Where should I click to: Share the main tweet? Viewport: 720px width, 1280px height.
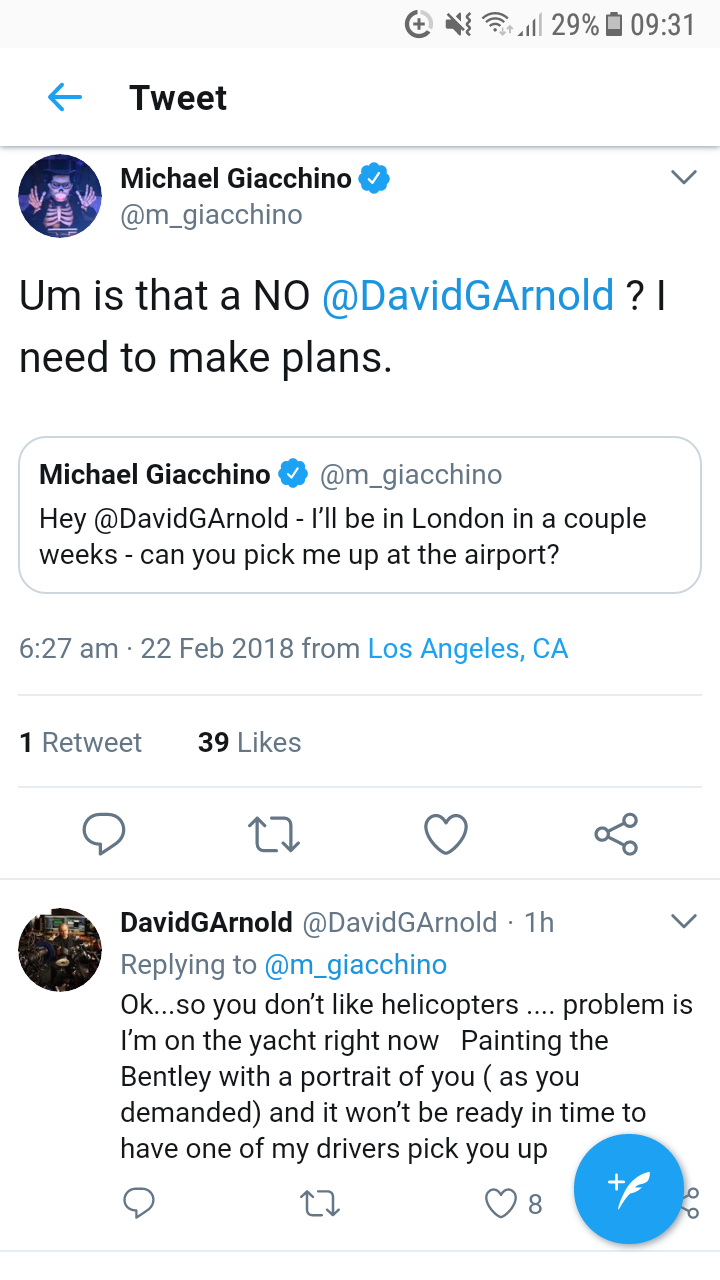(x=616, y=834)
